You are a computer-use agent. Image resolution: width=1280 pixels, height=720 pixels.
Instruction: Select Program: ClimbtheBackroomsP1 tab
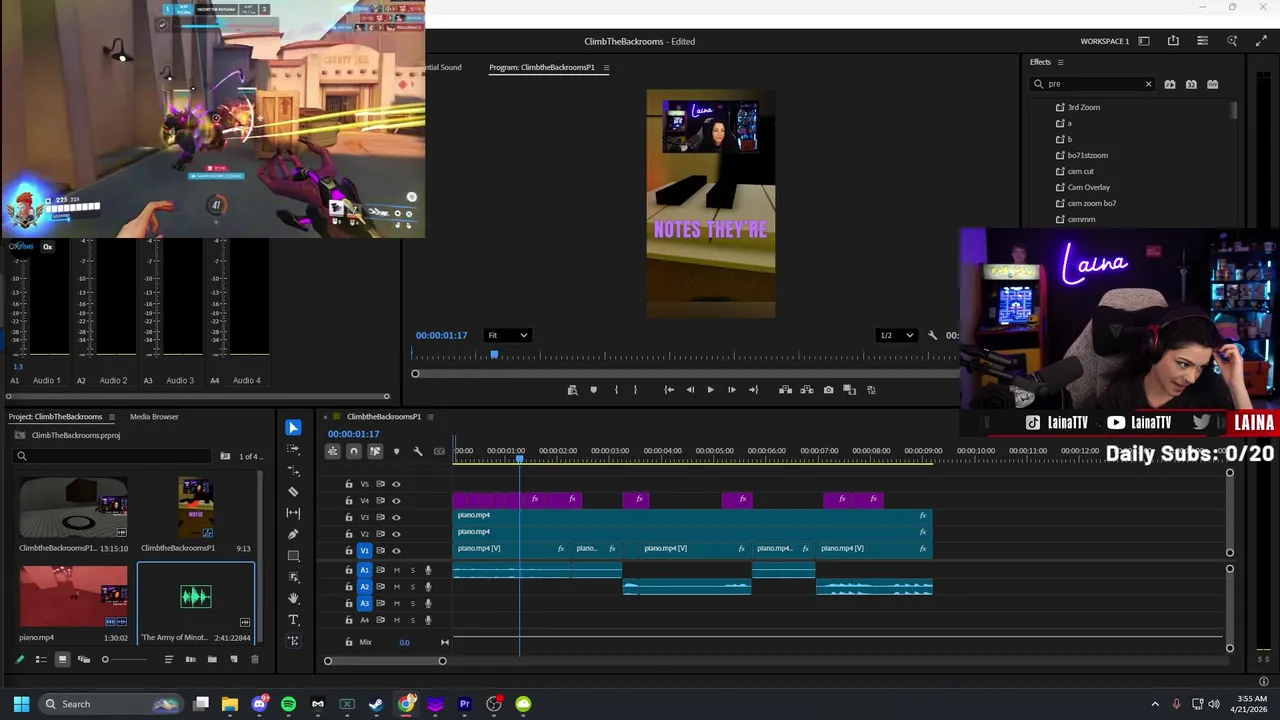point(542,68)
